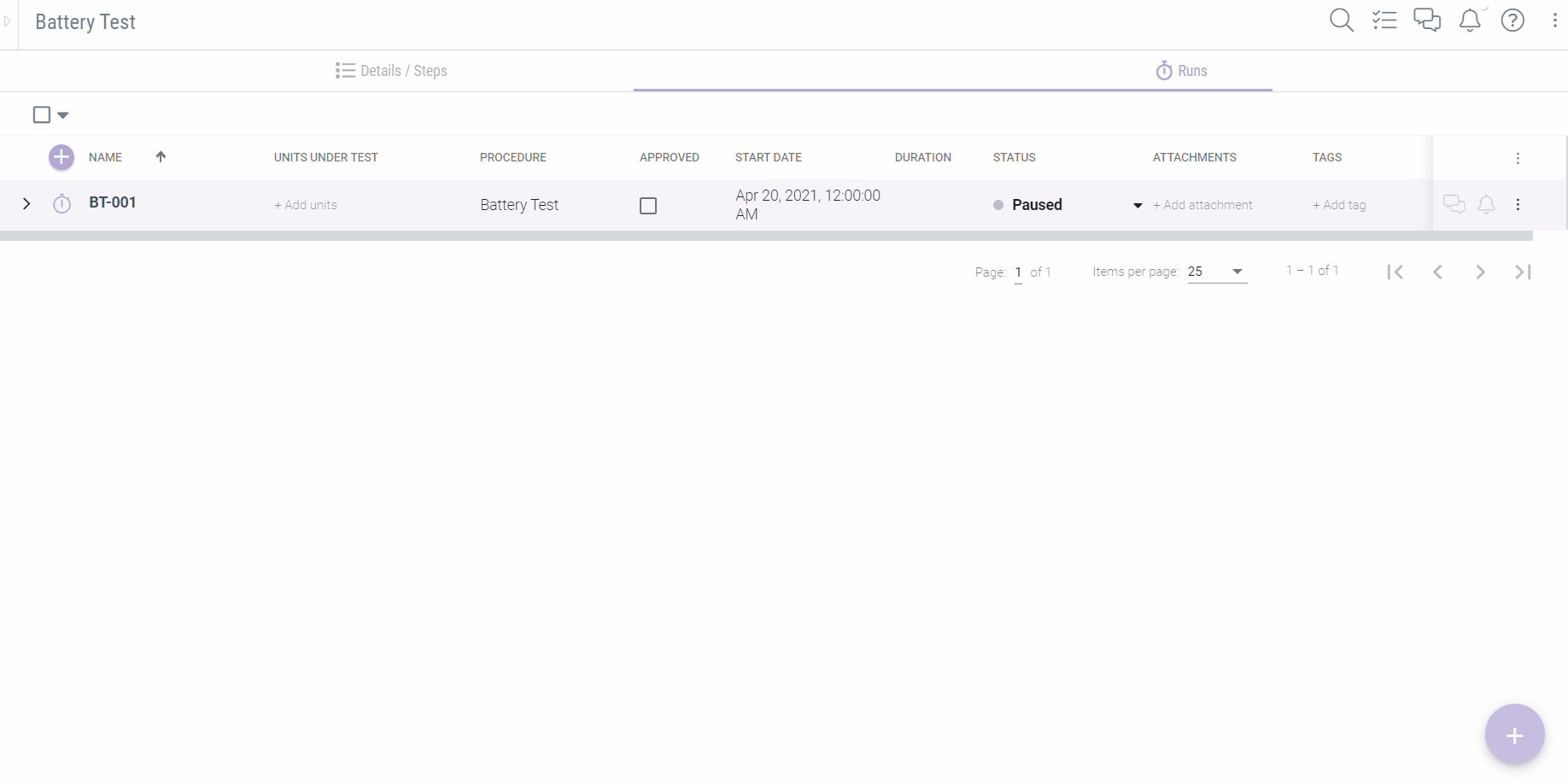The width and height of the screenshot is (1568, 784).
Task: Sort by the NAME column header
Action: pos(105,157)
